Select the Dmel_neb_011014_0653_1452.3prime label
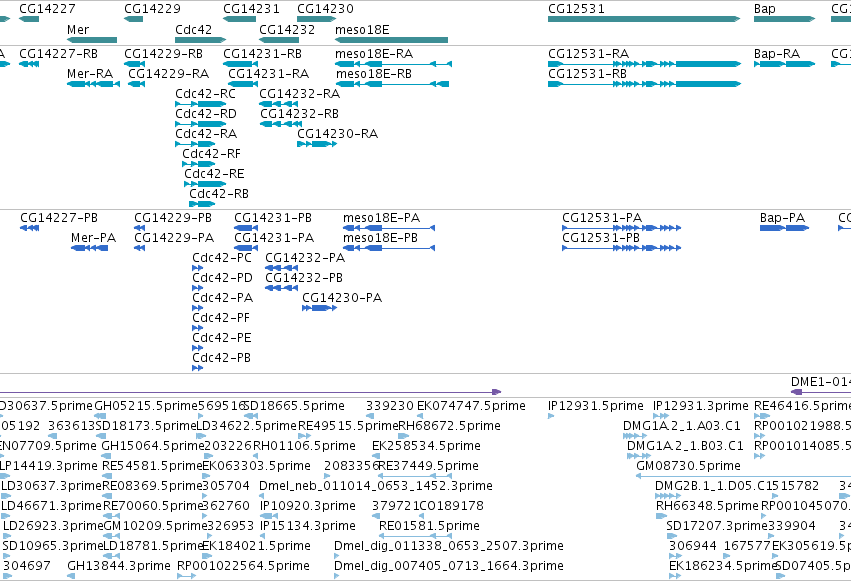 (x=376, y=486)
